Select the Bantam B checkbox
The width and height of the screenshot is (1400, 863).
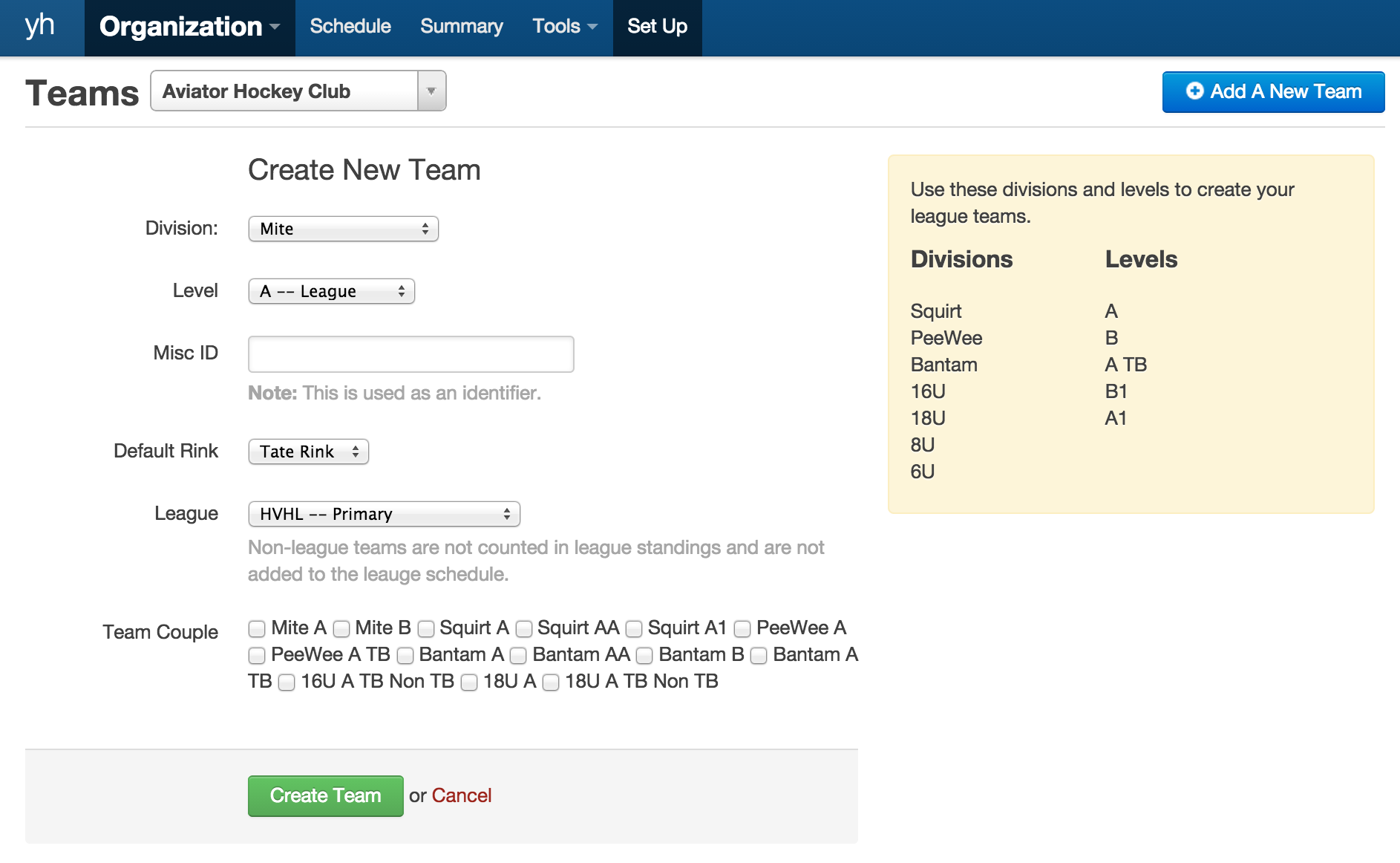click(x=644, y=656)
